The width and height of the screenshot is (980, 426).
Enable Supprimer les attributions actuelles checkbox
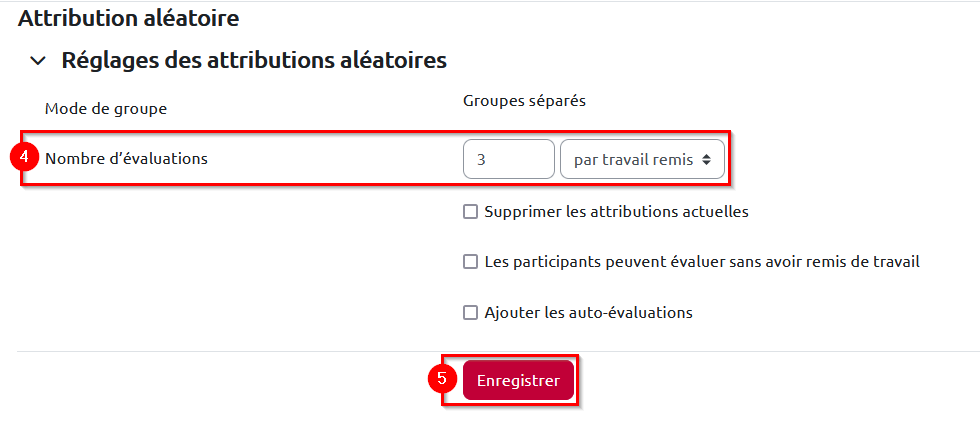471,212
